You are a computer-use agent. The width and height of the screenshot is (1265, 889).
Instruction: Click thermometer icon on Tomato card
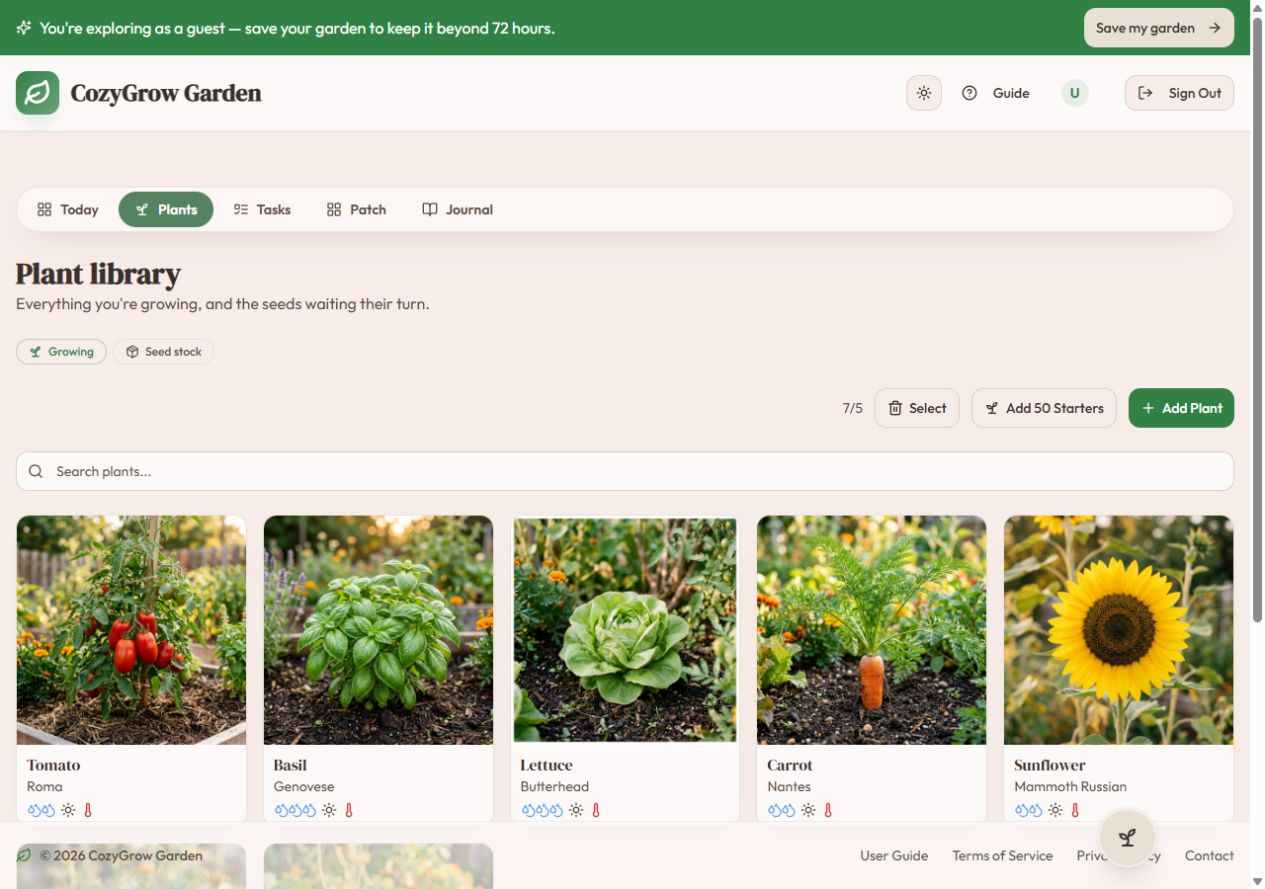tap(88, 810)
